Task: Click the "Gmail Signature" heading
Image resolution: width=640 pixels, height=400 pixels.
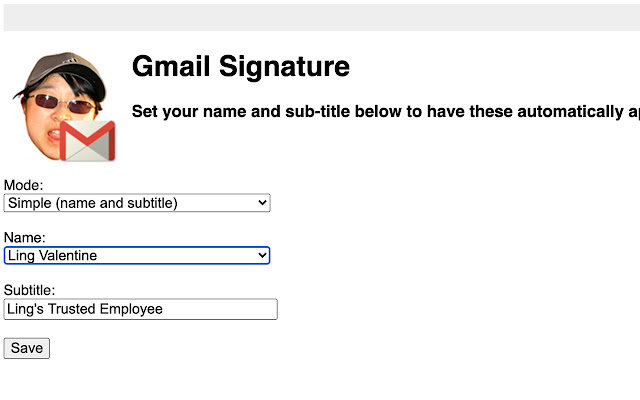Action: (241, 67)
